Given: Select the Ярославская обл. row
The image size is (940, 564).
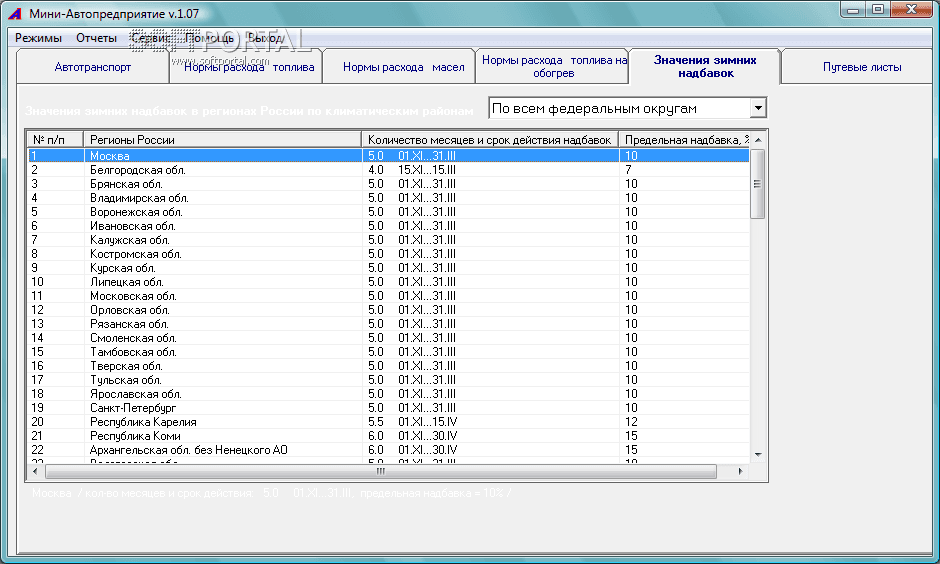Looking at the screenshot, I should click(x=388, y=394).
